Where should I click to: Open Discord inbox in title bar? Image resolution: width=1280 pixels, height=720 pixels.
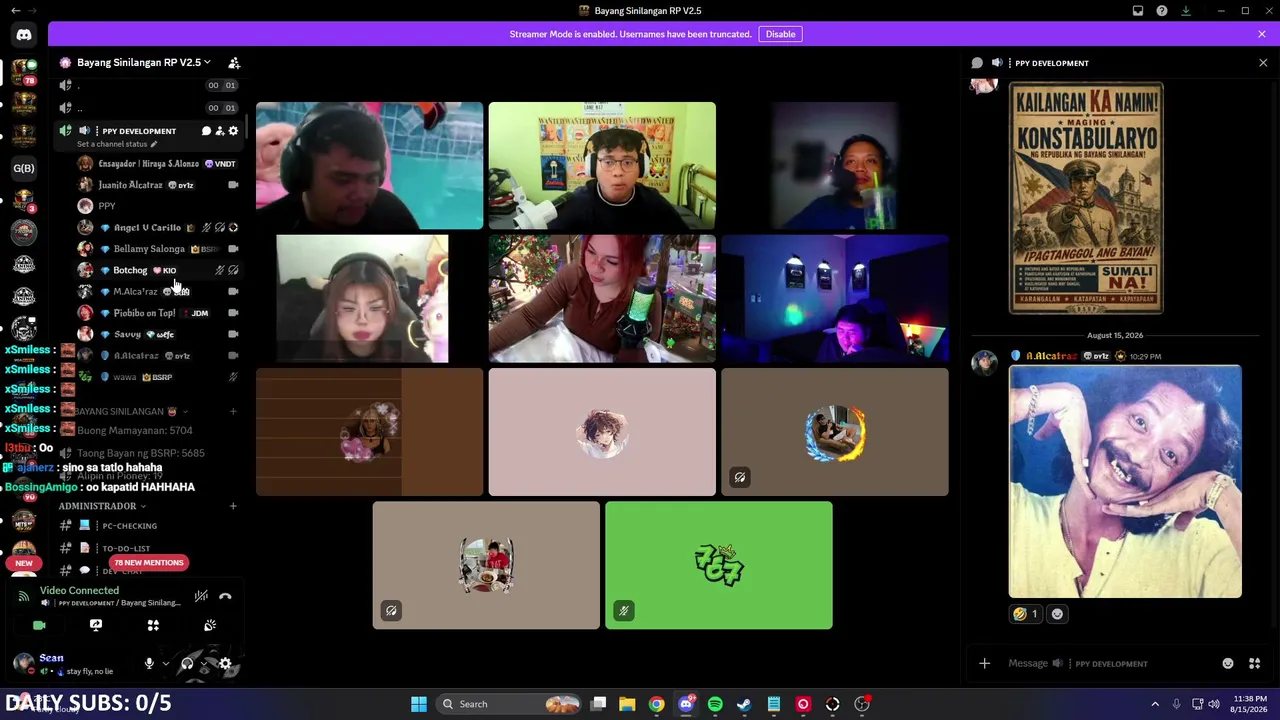1138,11
